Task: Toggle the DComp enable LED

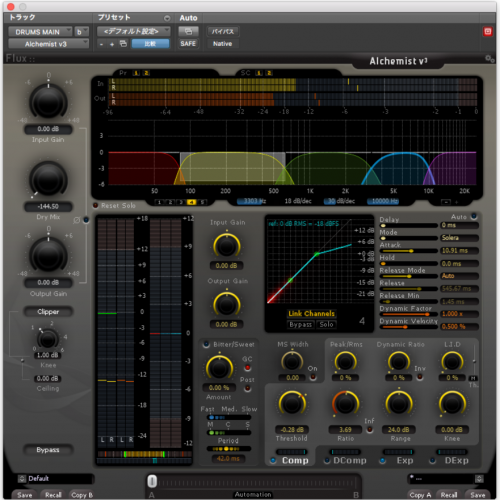Action: [x=327, y=461]
